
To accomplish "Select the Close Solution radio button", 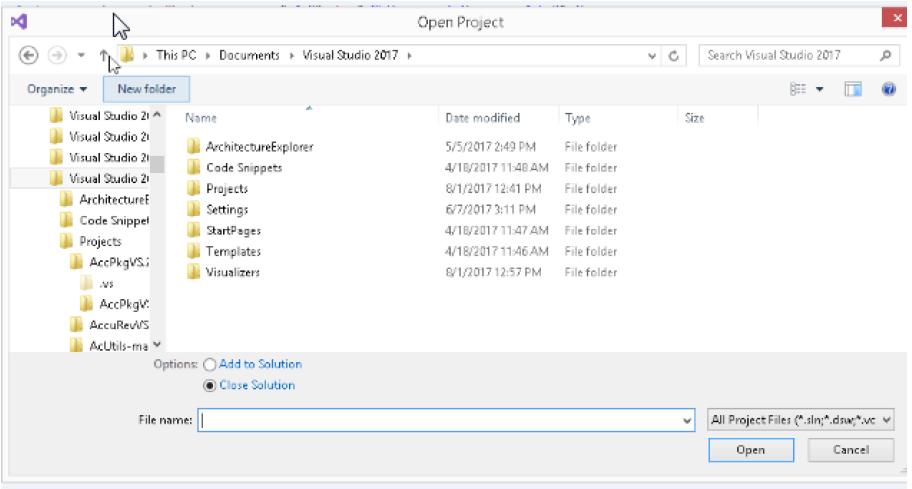I will coord(209,386).
